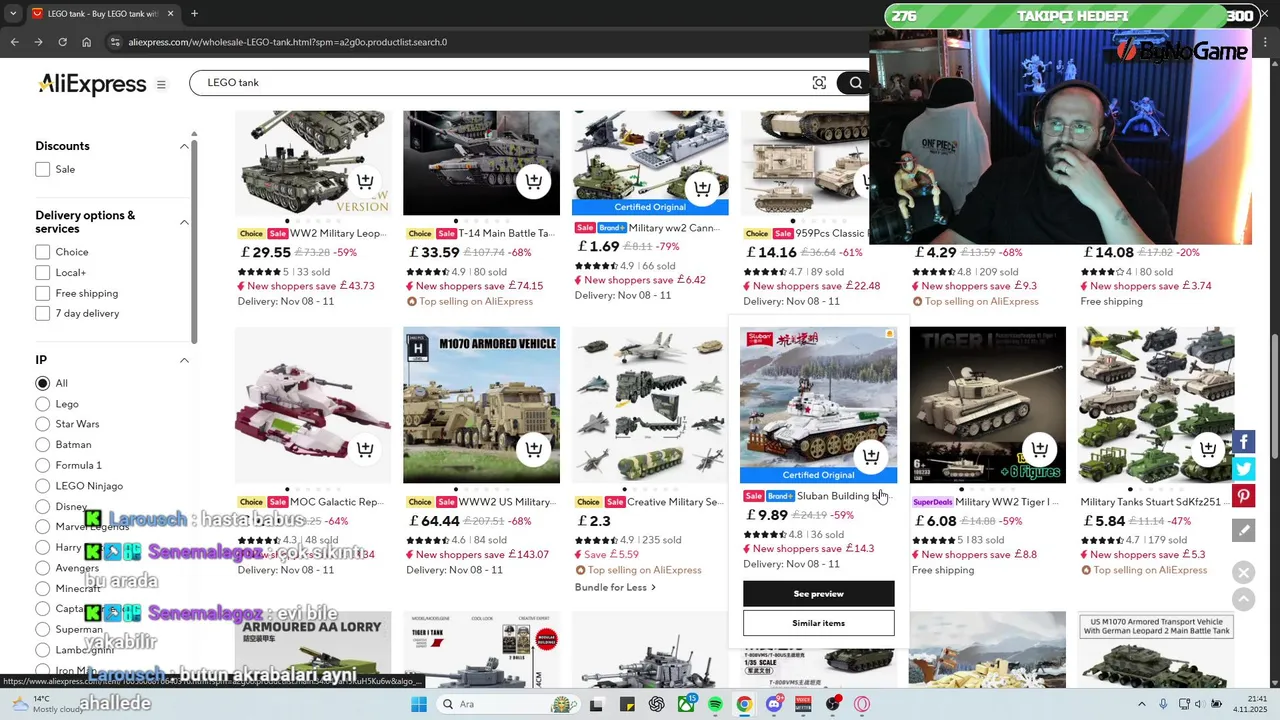
Task: Select the Formula 1 IP filter
Action: pos(43,465)
